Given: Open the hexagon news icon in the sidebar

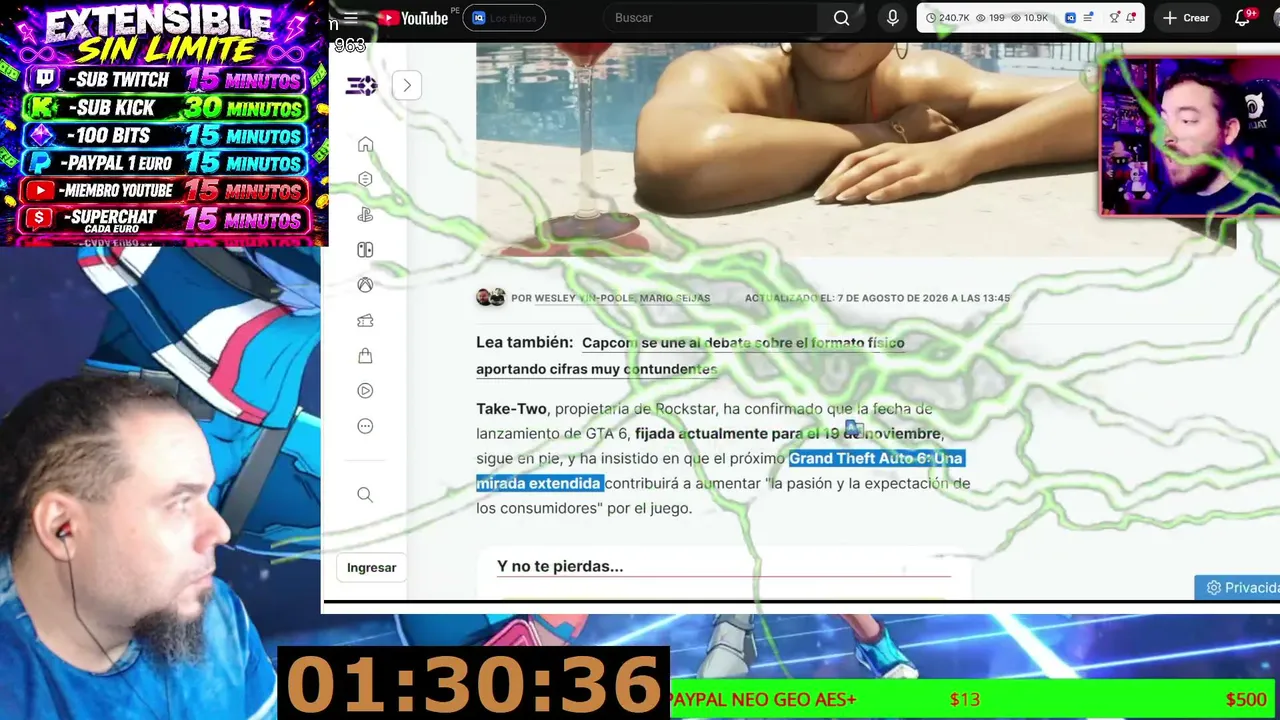Looking at the screenshot, I should (365, 179).
